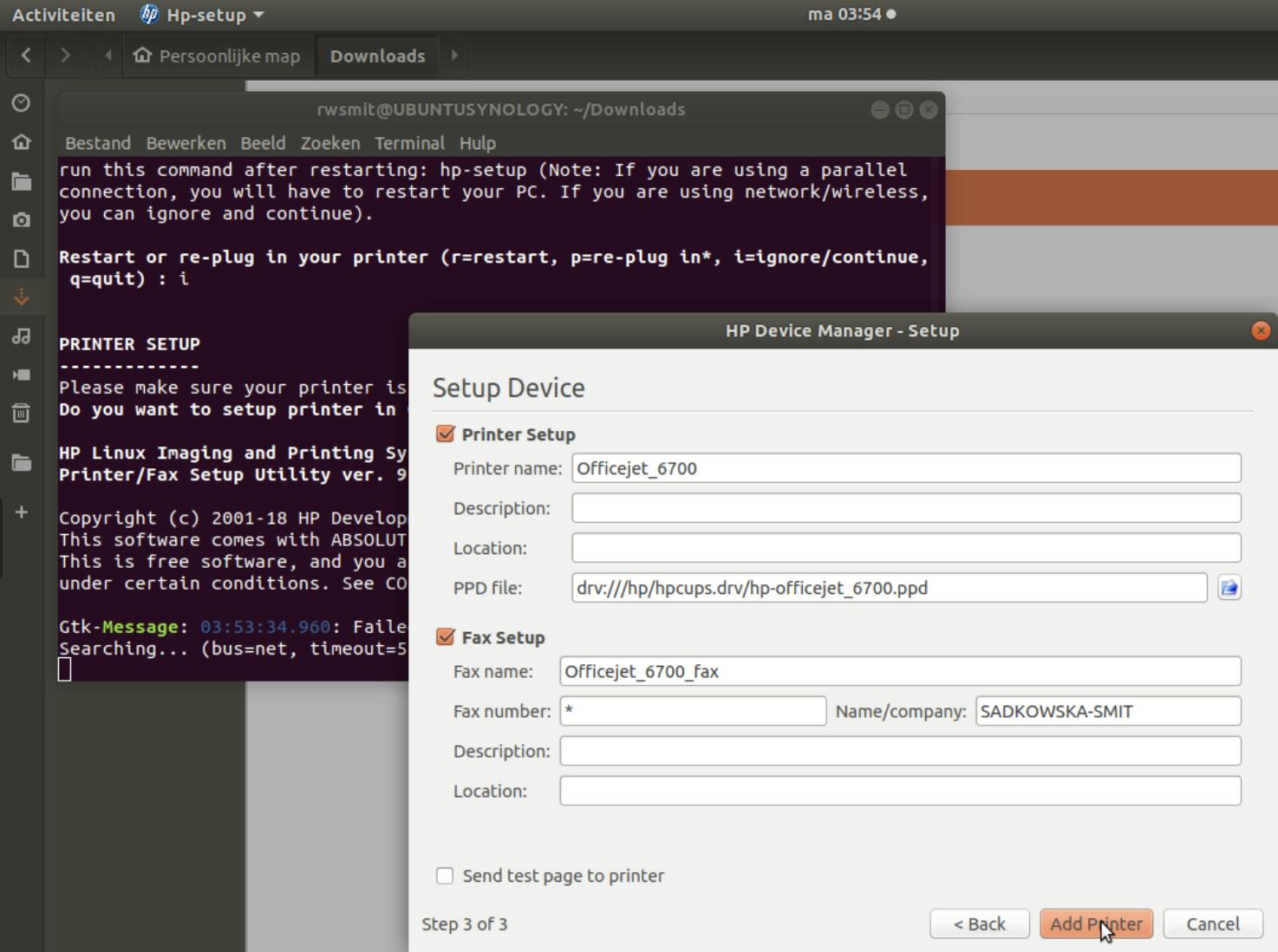
Task: Click the PPD file browse icon
Action: pos(1229,588)
